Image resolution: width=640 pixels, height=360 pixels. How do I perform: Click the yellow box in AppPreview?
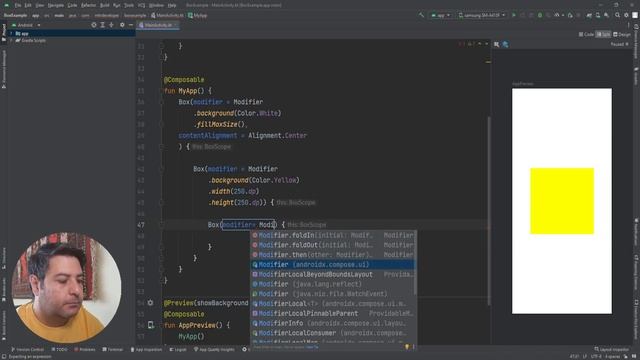point(562,201)
